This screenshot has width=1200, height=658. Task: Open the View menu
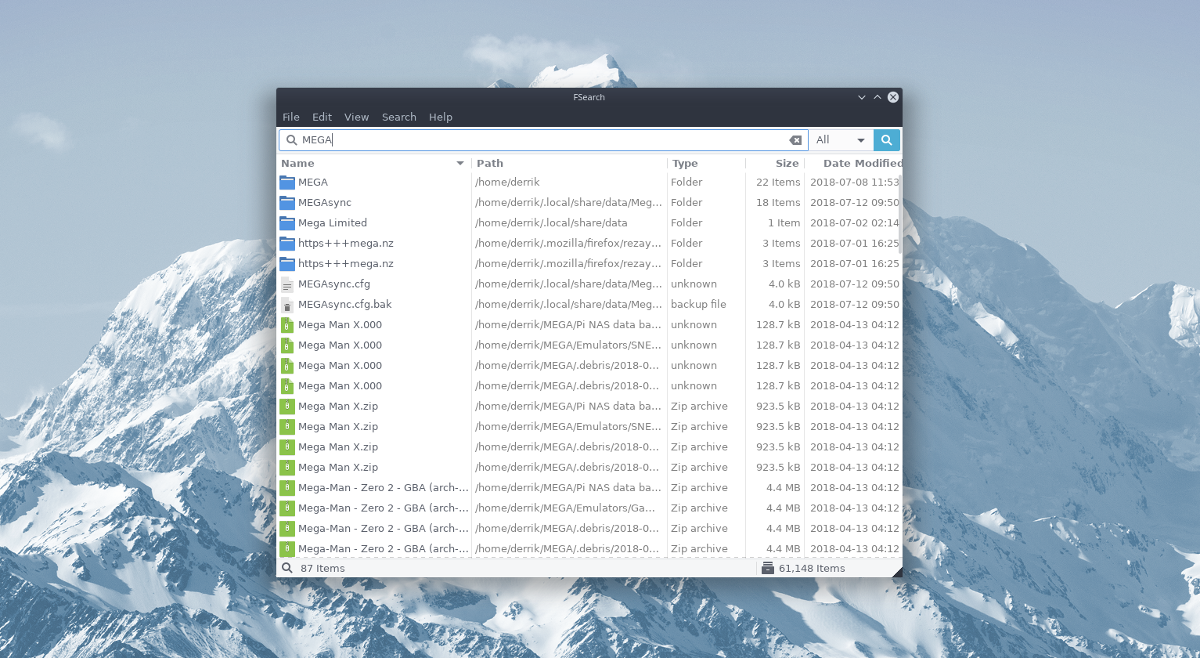coord(356,117)
